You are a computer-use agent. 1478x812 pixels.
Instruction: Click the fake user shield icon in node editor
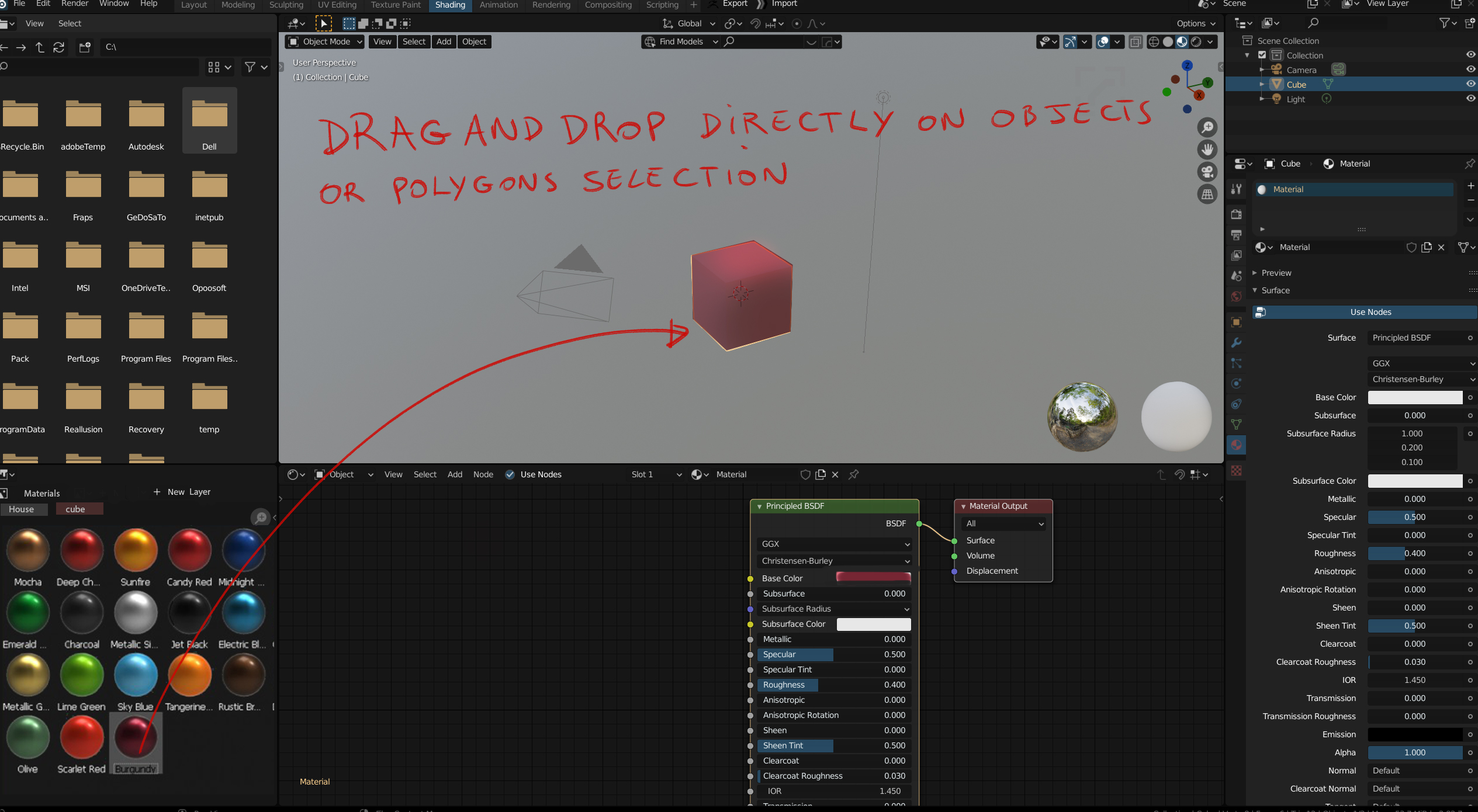click(805, 474)
